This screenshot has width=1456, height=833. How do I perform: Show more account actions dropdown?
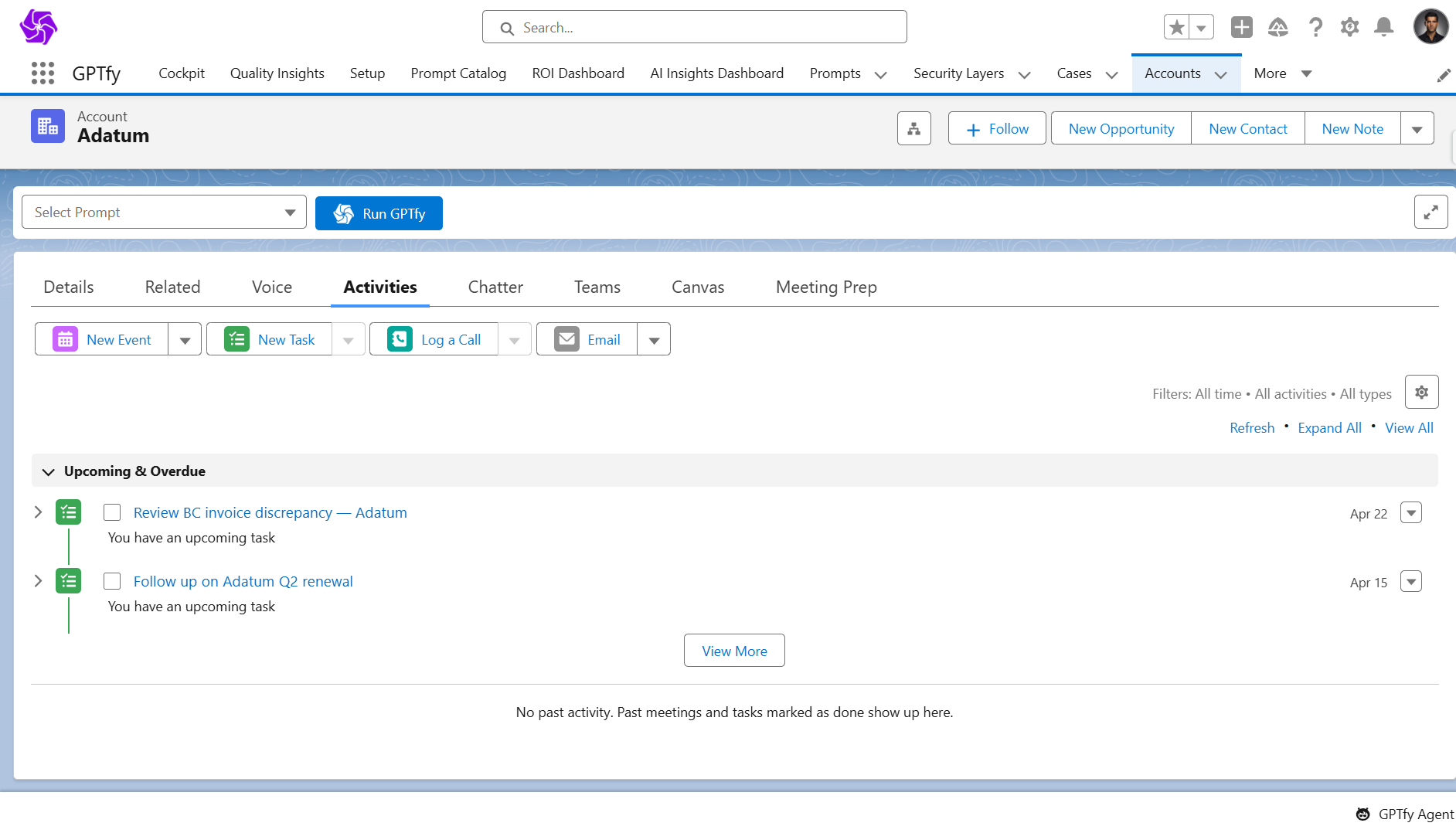(1417, 128)
